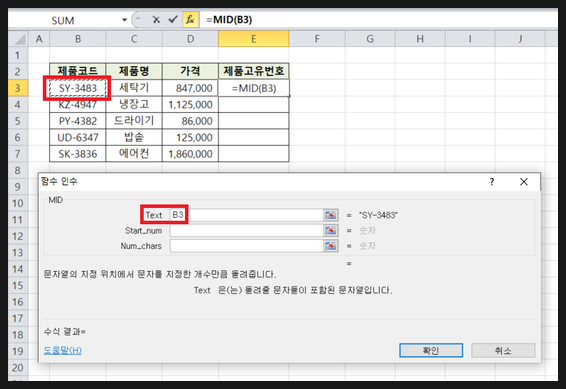Click the 제품명 header cell

[134, 71]
